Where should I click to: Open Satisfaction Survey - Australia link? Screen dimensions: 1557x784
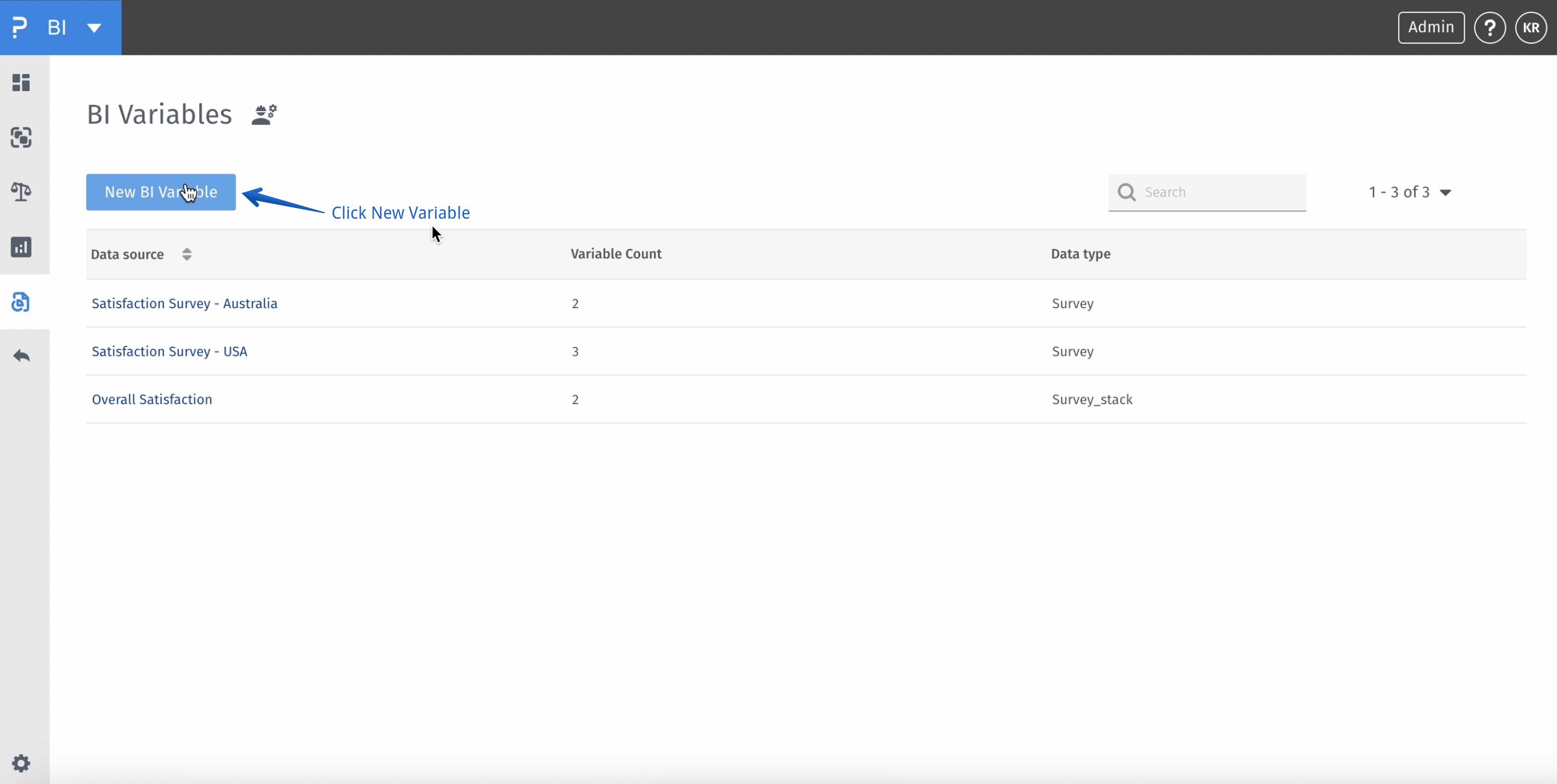coord(184,304)
